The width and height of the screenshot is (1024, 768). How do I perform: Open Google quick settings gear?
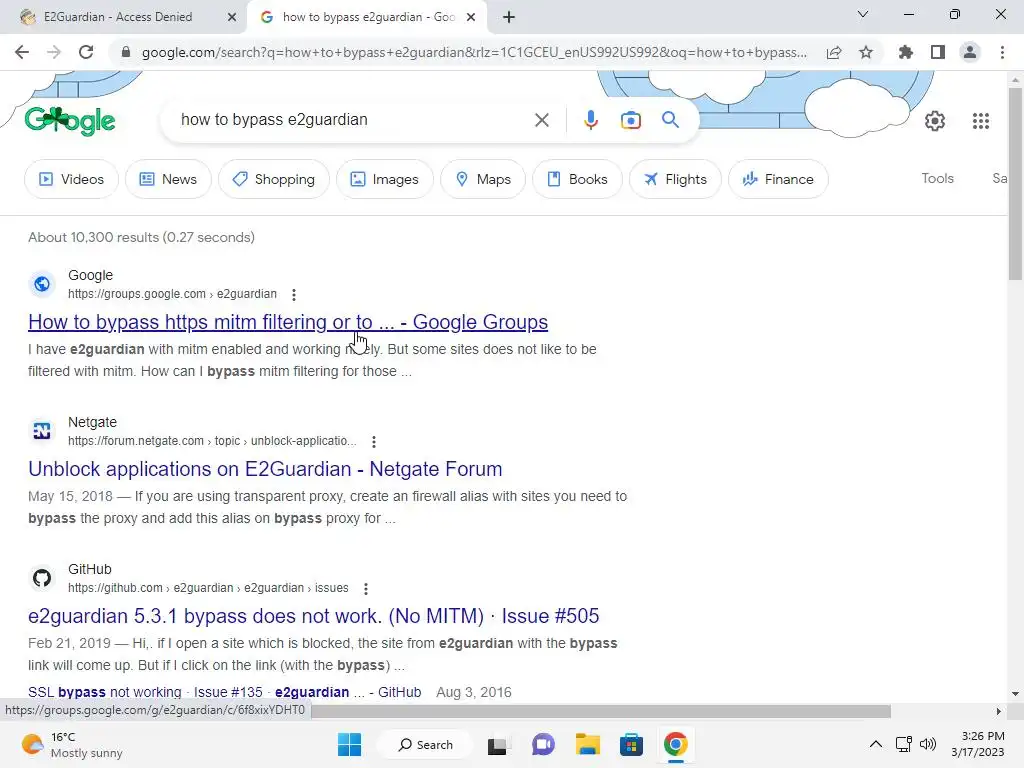tap(935, 121)
